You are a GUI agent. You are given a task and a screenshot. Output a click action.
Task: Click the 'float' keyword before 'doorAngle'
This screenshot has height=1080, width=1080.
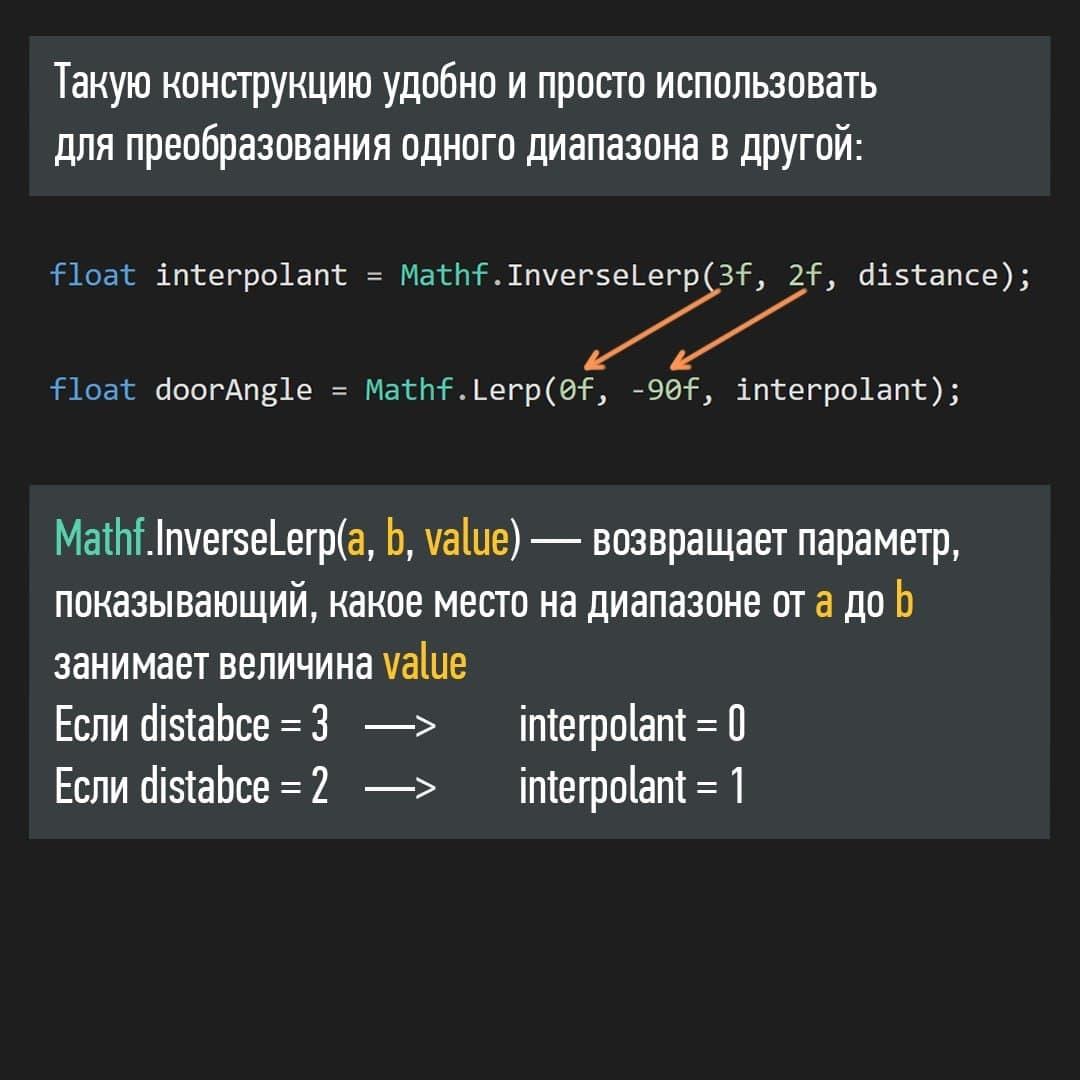tap(93, 390)
